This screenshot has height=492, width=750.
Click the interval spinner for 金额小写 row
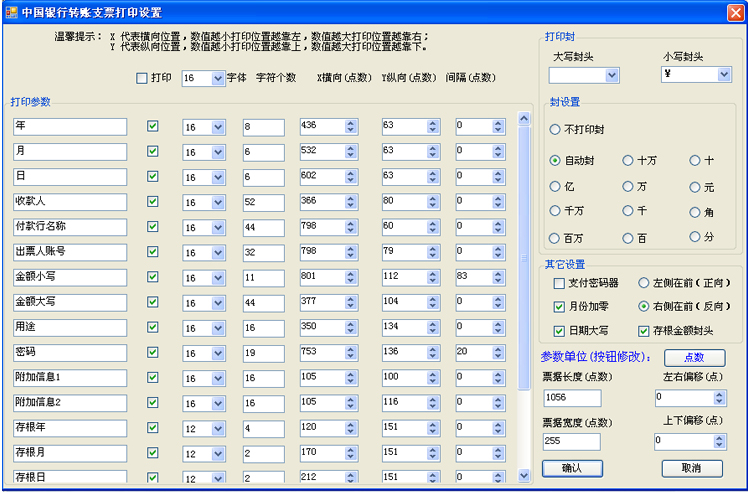(498, 277)
